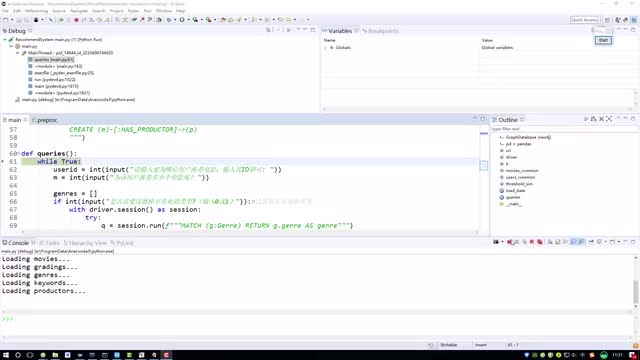Toggle Show Console on standard output change

point(573,242)
